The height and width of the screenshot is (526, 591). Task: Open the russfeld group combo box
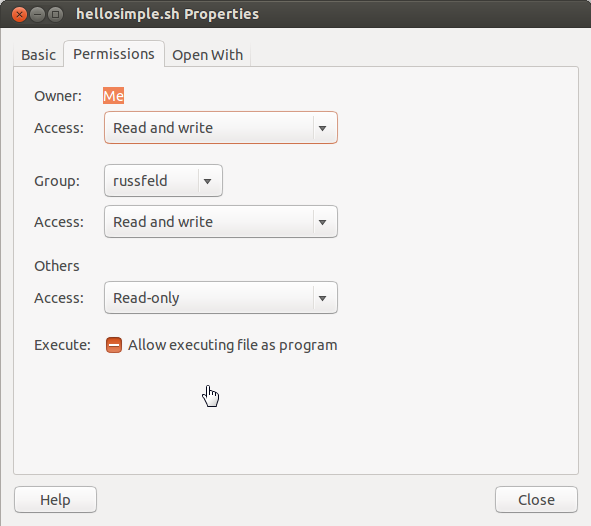point(163,180)
